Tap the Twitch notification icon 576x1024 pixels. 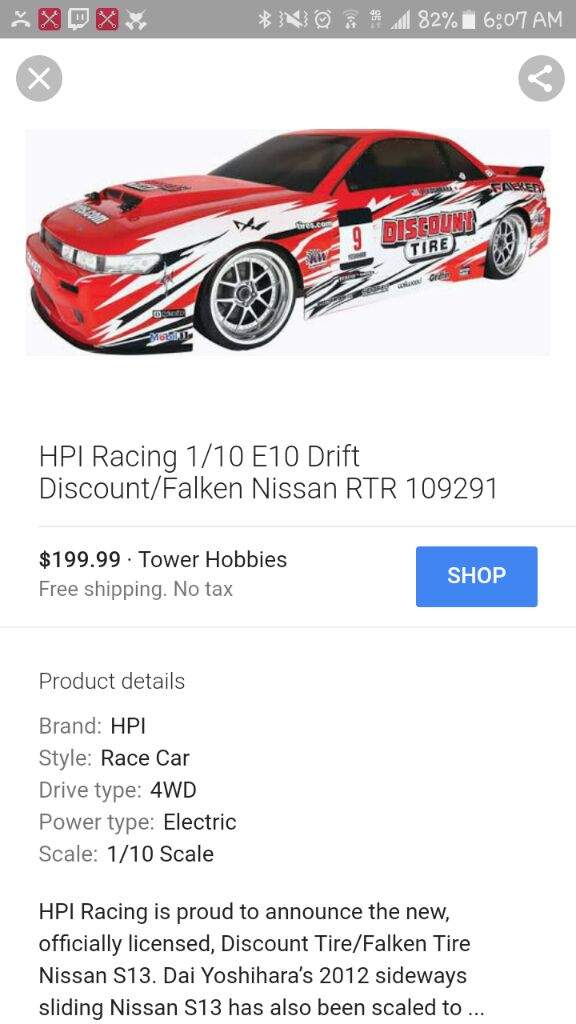78,20
